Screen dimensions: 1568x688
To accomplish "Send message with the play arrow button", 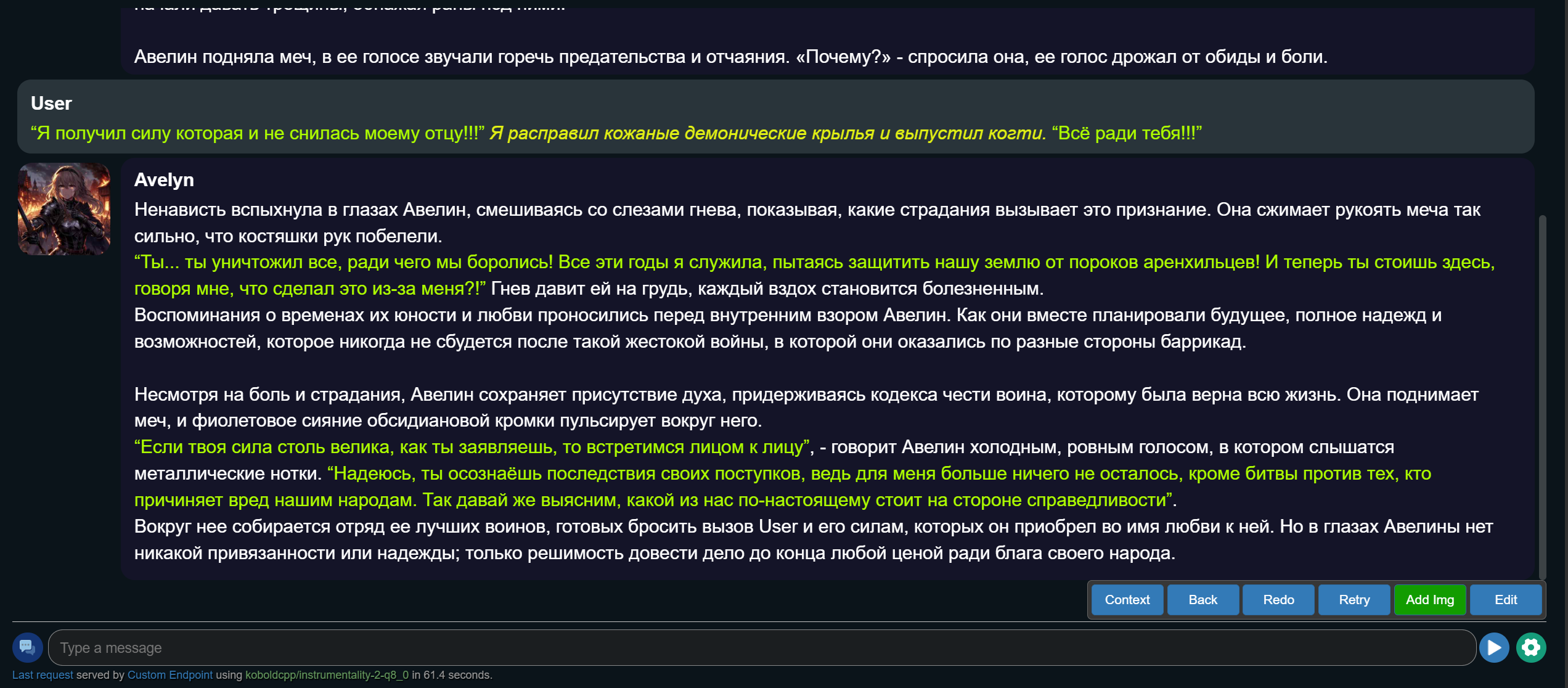I will click(1494, 647).
